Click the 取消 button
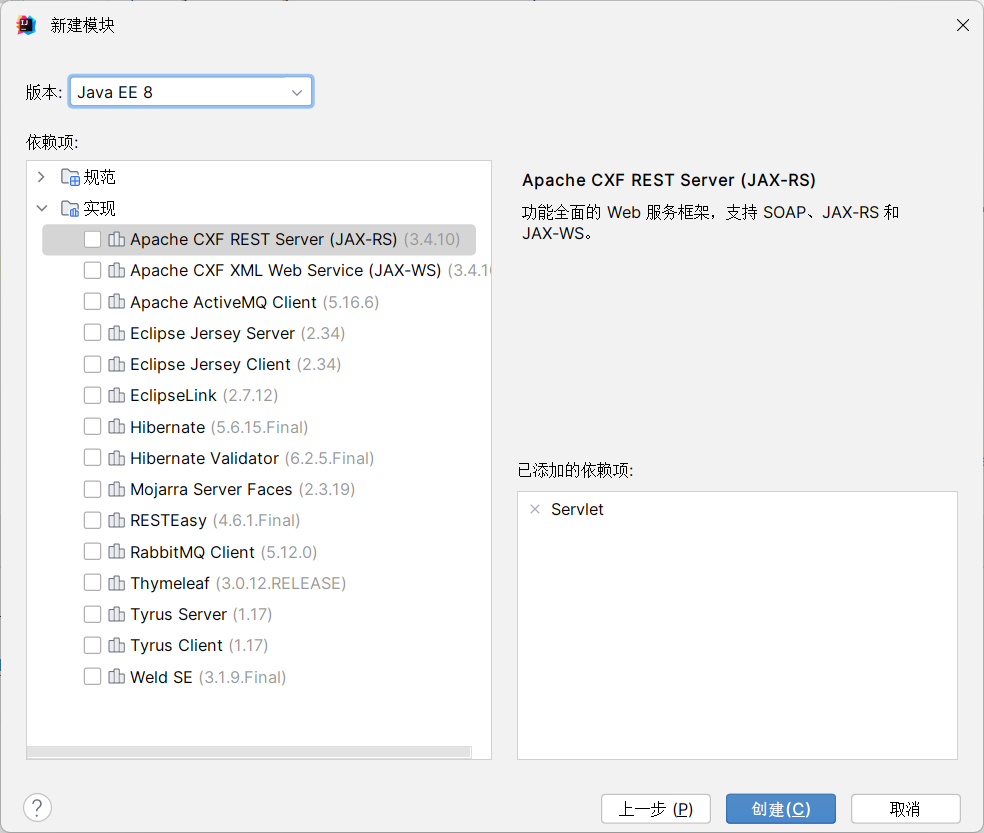Screen dimensions: 984x833 tap(906, 809)
